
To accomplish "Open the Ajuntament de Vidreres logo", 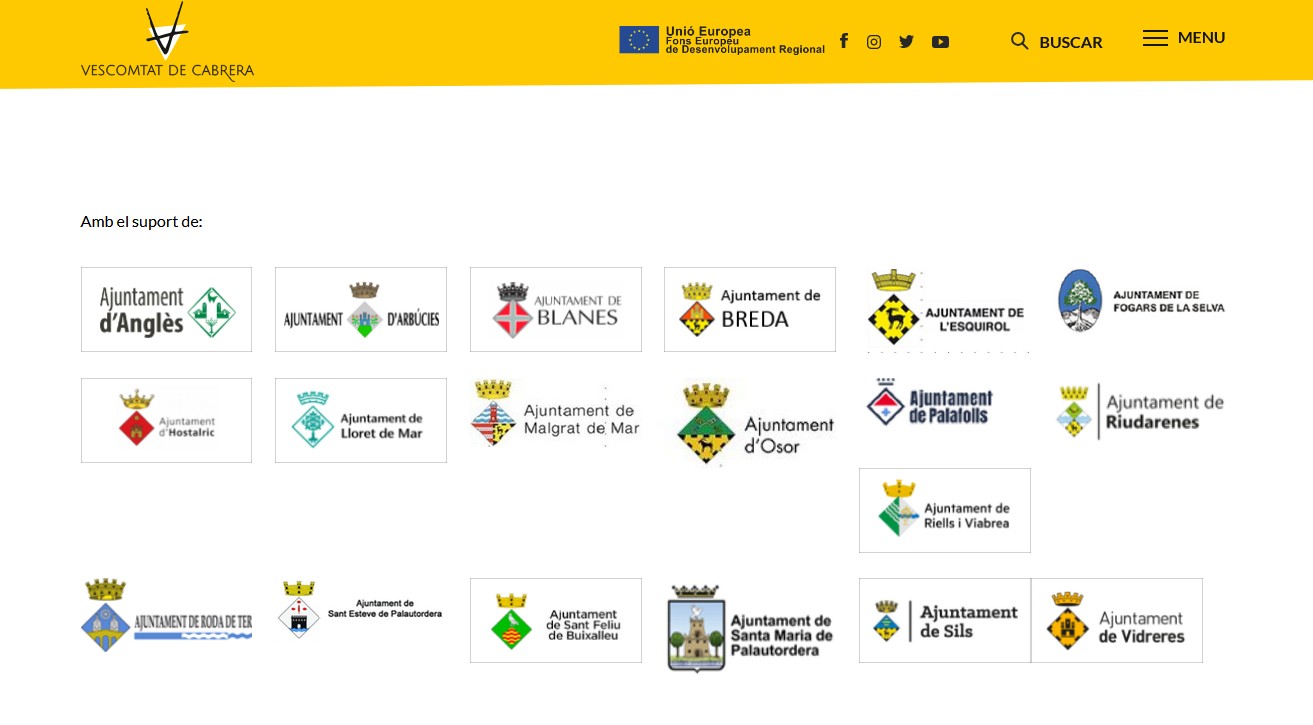I will pyautogui.click(x=1117, y=621).
